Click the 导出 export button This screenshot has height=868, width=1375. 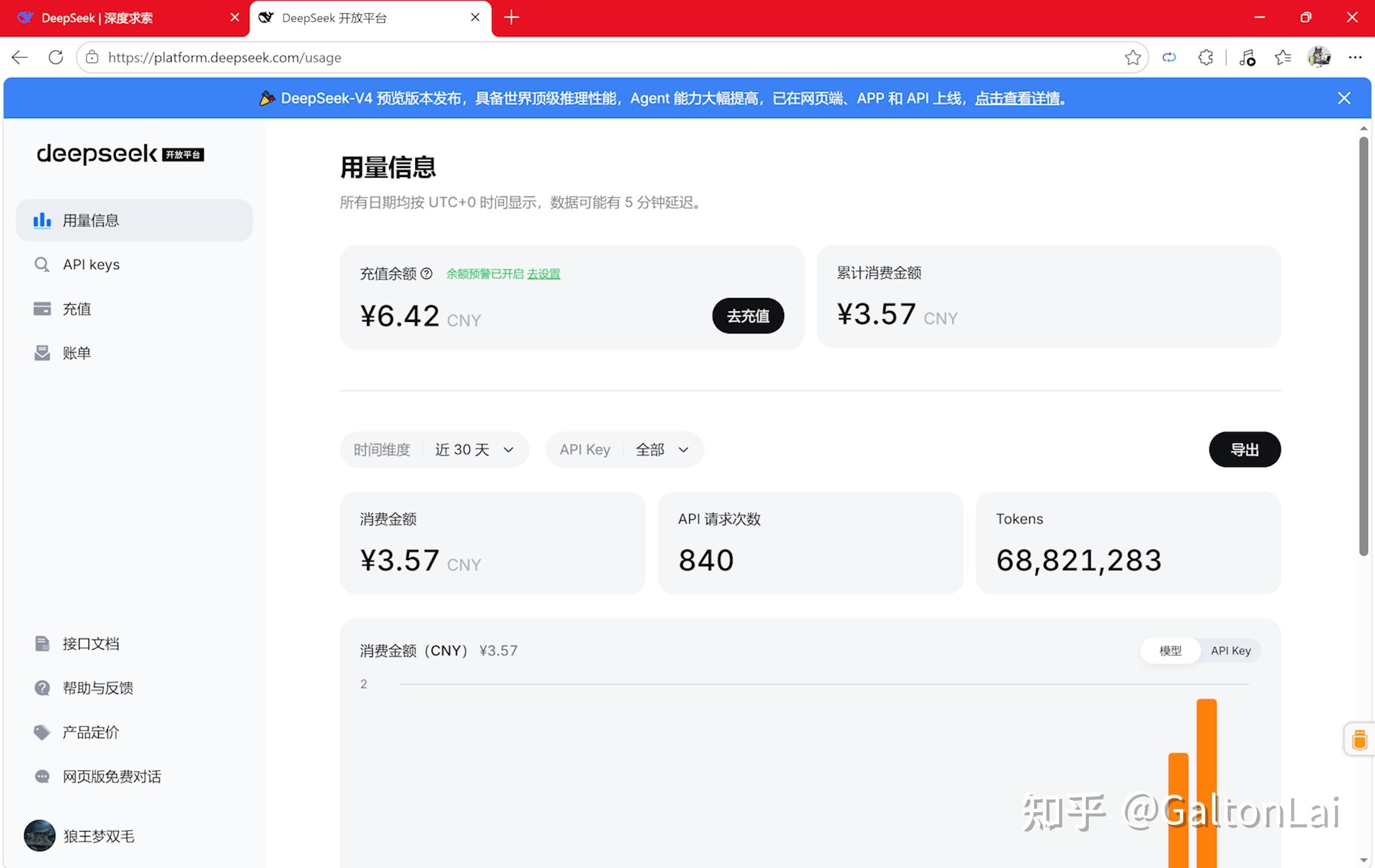(1245, 449)
